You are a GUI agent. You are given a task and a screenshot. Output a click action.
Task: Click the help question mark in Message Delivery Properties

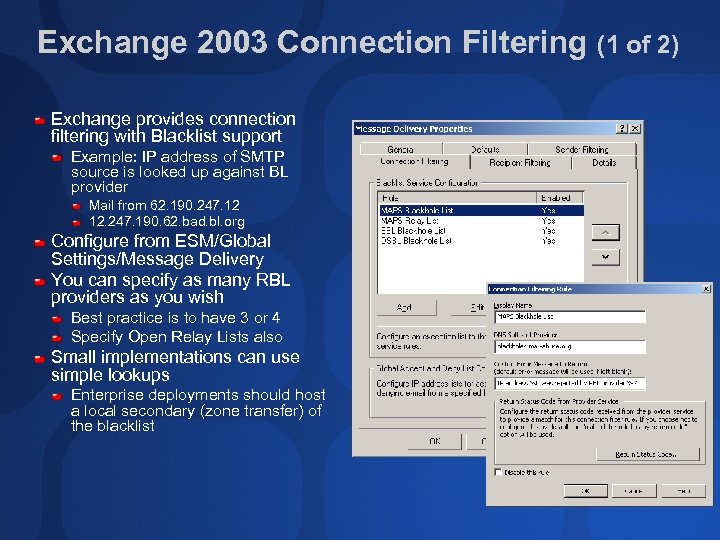point(621,129)
